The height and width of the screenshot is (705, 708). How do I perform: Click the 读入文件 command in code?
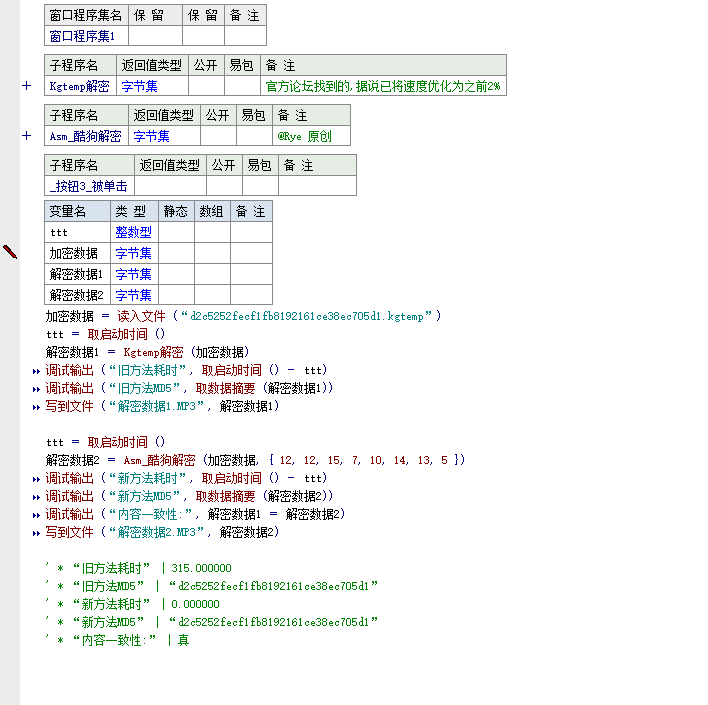pos(141,316)
